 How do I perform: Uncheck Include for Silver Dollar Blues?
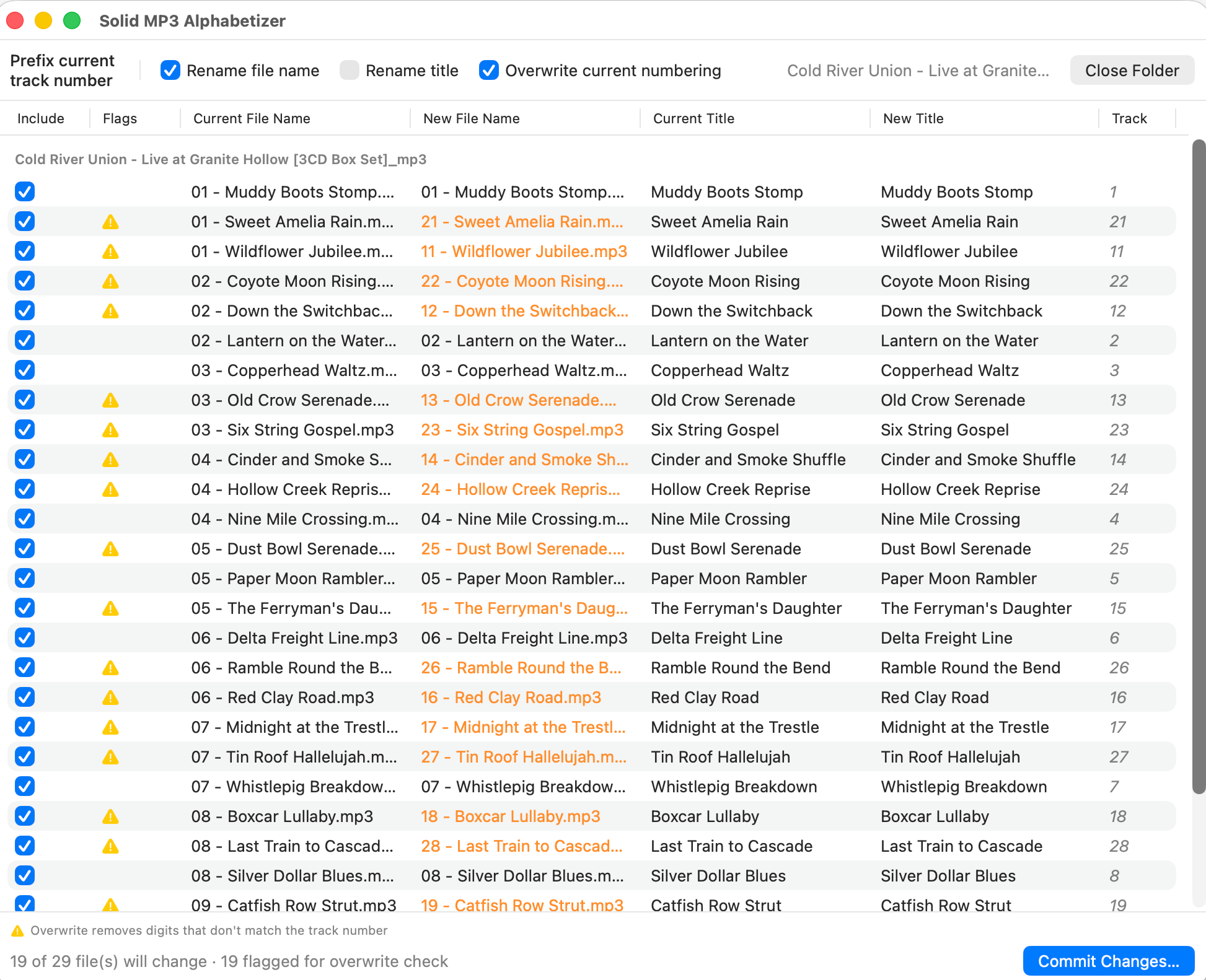(x=25, y=876)
